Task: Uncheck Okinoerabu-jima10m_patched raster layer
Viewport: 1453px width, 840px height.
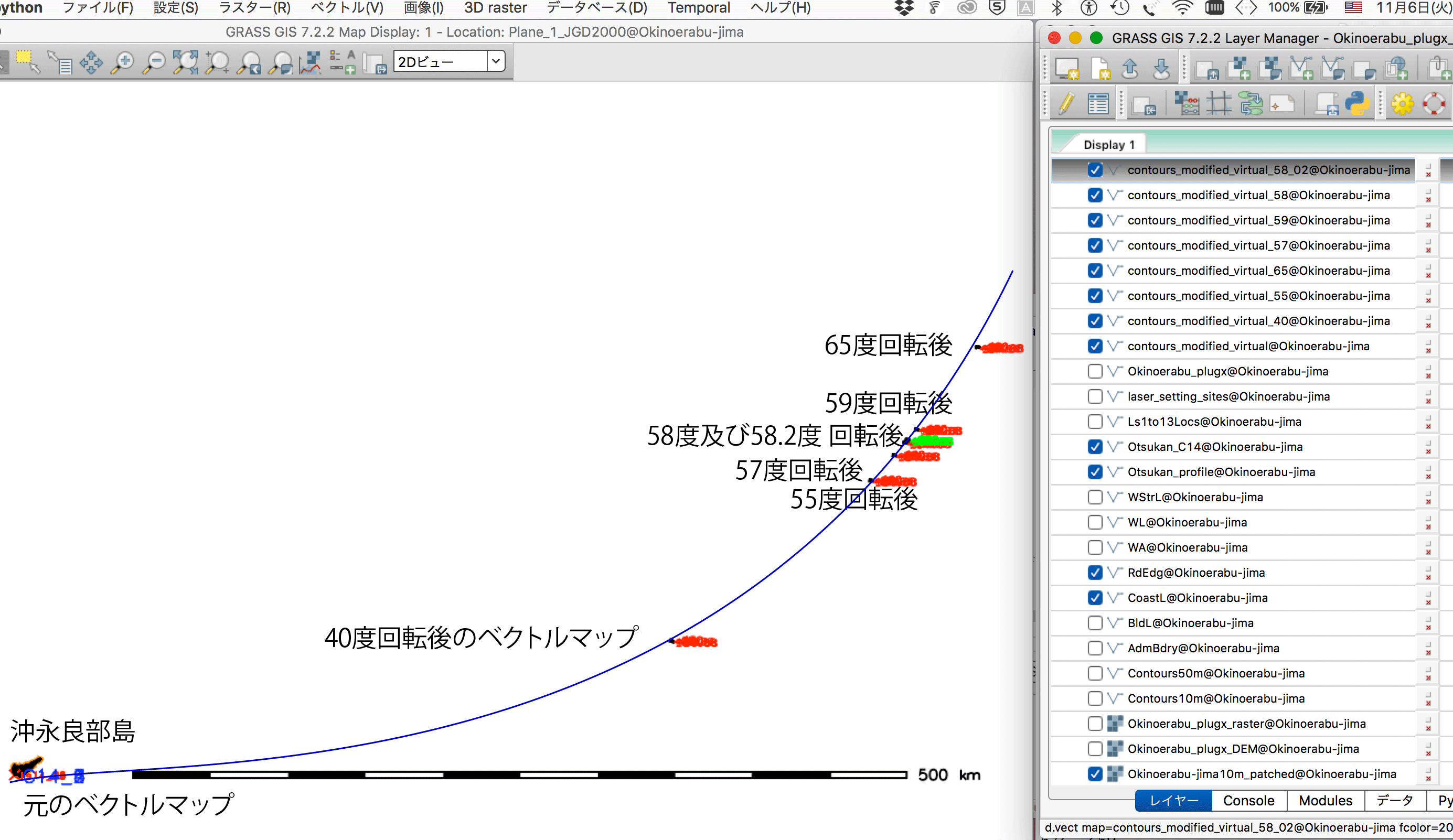Action: click(x=1095, y=774)
